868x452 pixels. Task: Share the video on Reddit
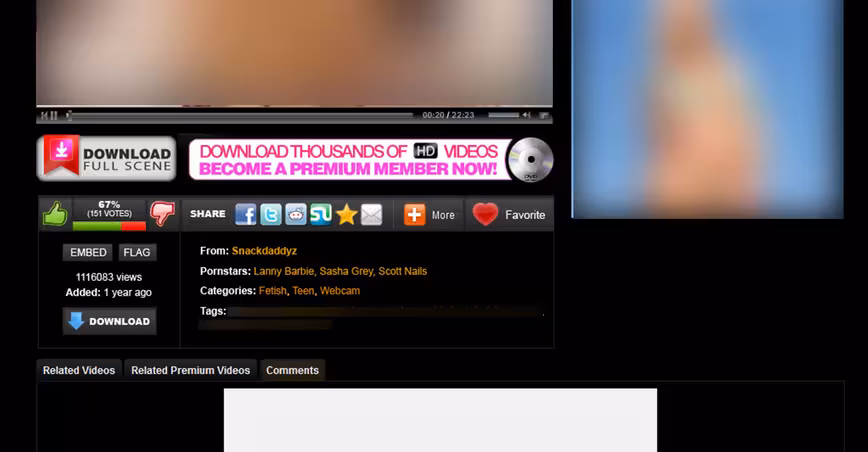[x=296, y=214]
